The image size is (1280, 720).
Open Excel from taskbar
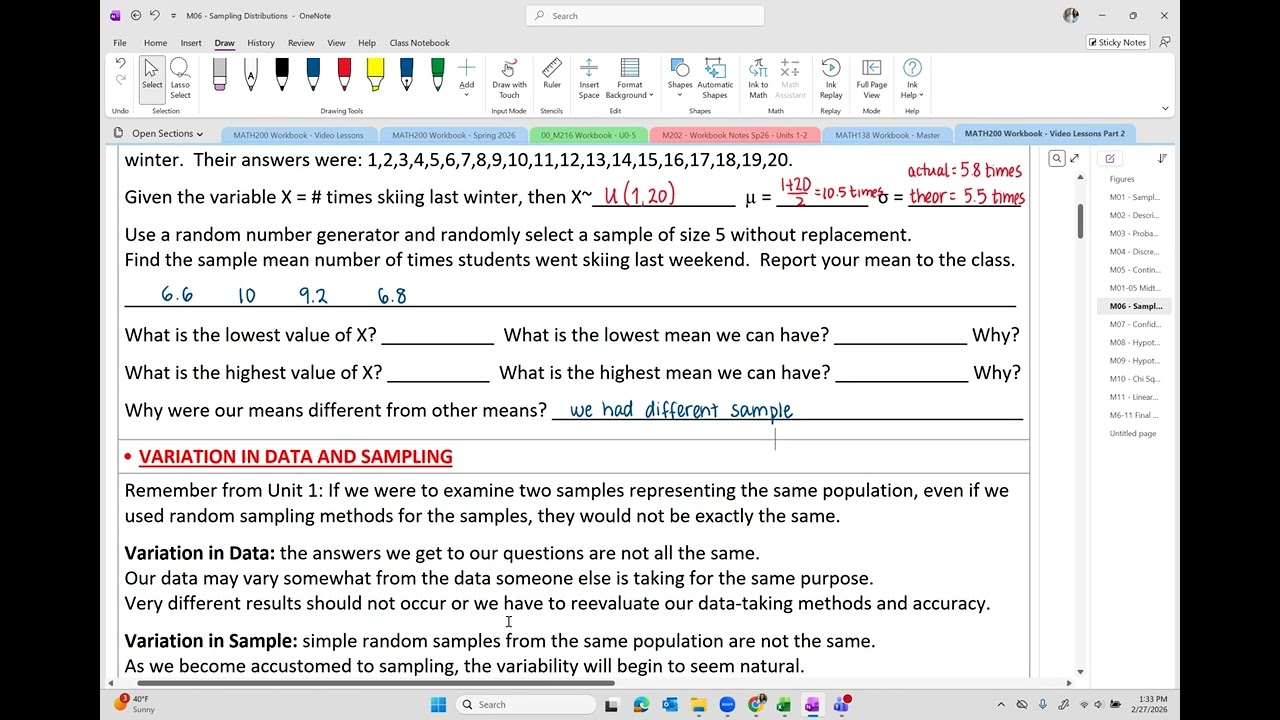click(x=784, y=705)
